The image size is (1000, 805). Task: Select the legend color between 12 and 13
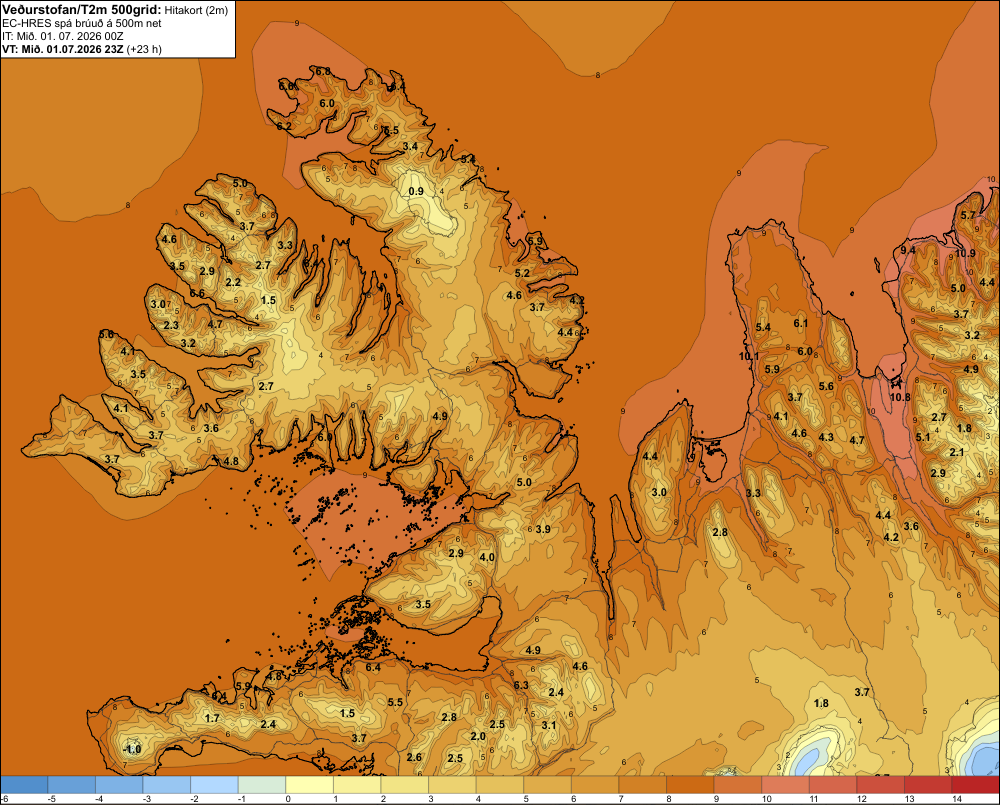coord(881,785)
